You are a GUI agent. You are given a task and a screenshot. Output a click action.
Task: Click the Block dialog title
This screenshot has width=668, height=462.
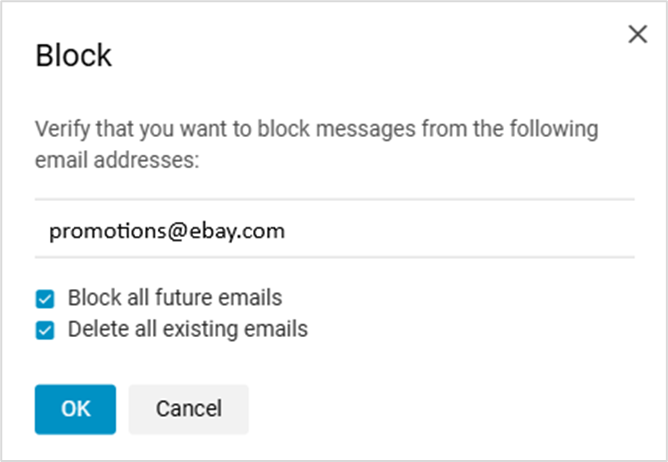coord(73,56)
